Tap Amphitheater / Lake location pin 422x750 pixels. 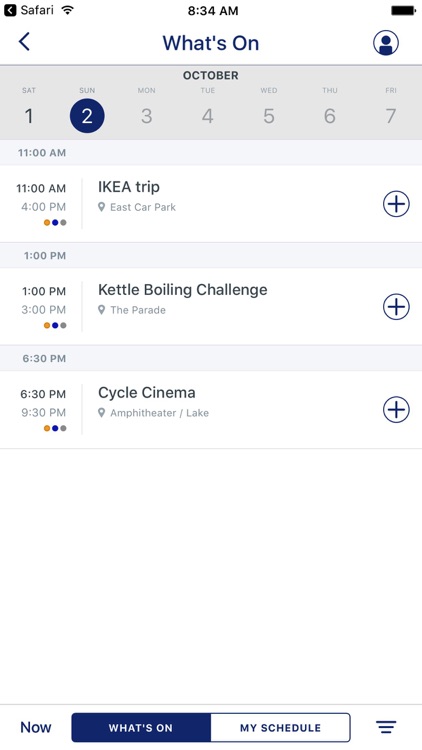point(101,413)
